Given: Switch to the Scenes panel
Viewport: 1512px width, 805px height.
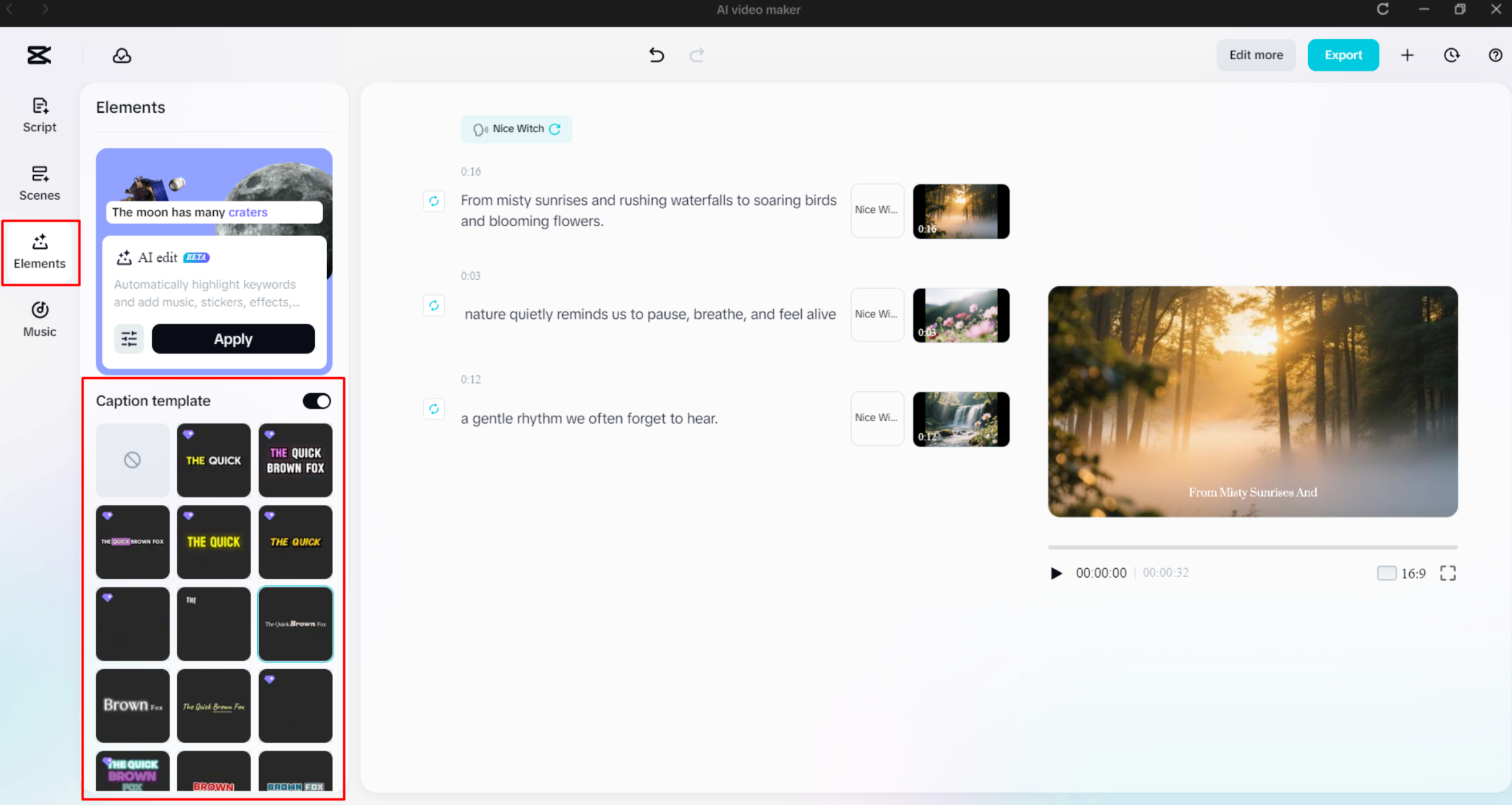Looking at the screenshot, I should click(x=39, y=183).
